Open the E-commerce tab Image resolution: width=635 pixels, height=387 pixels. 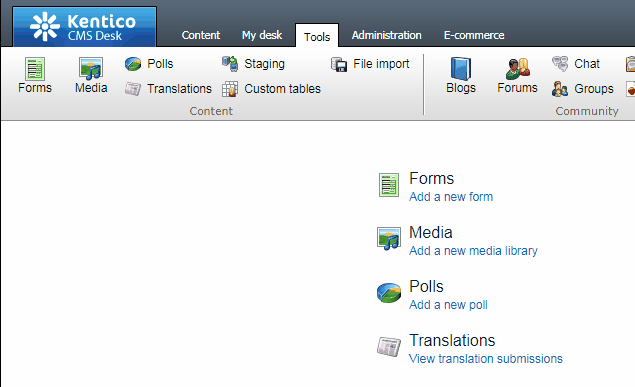(474, 35)
